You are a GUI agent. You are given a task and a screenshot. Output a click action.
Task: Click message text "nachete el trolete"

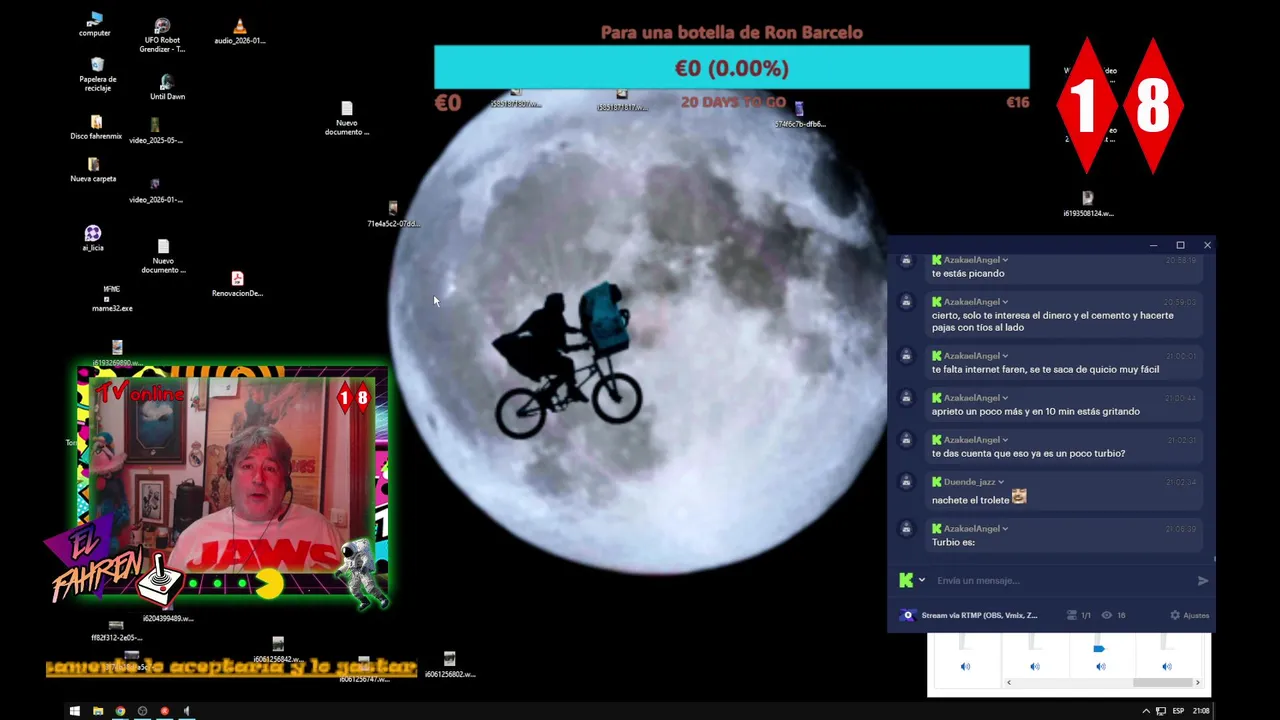(x=970, y=500)
